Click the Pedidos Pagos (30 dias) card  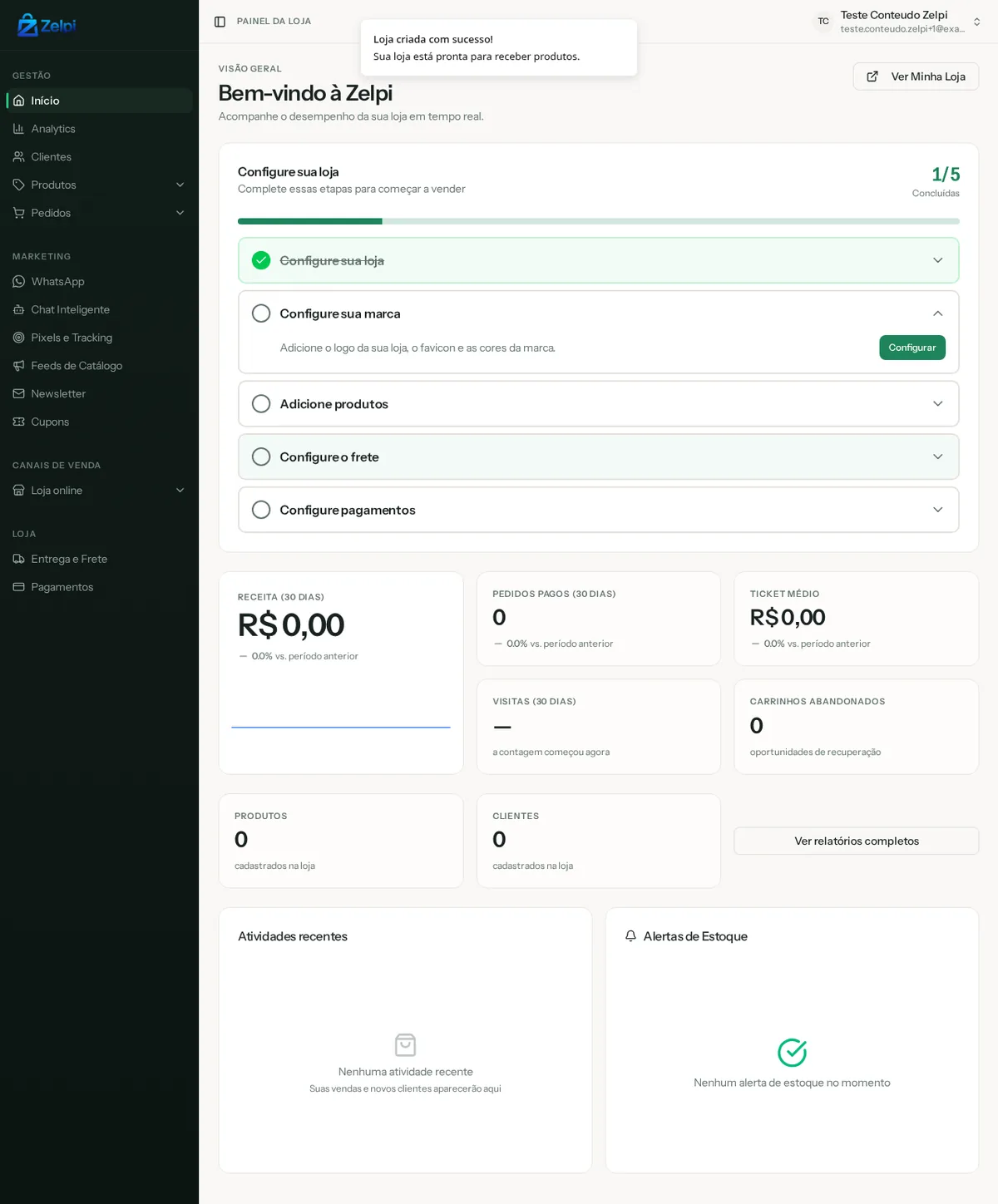tap(599, 619)
